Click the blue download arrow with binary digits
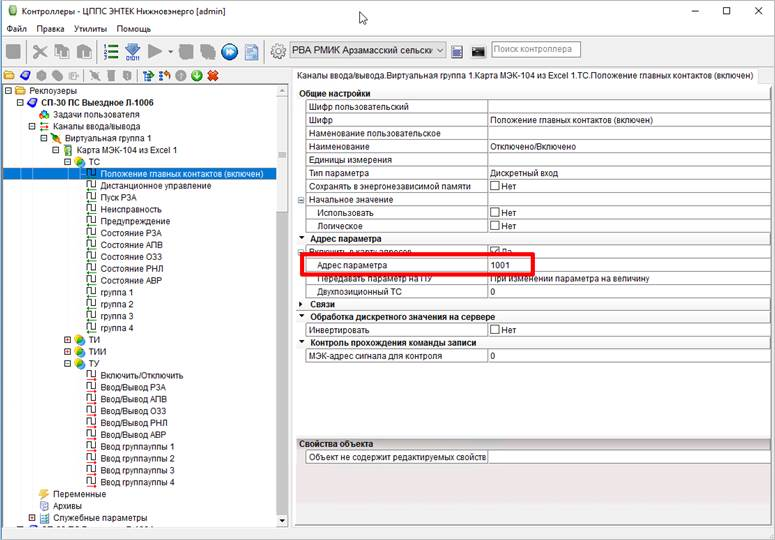 tap(132, 51)
